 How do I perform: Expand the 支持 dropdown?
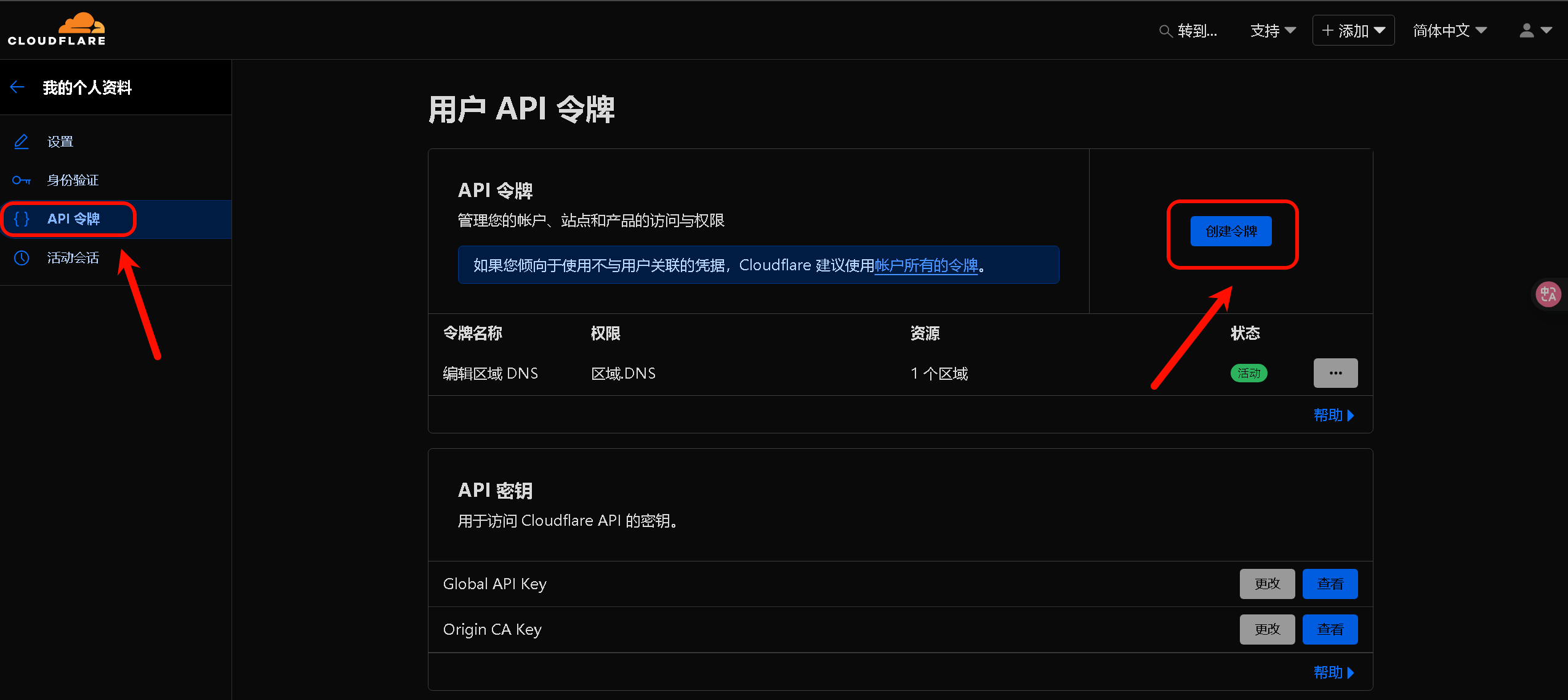click(1273, 31)
